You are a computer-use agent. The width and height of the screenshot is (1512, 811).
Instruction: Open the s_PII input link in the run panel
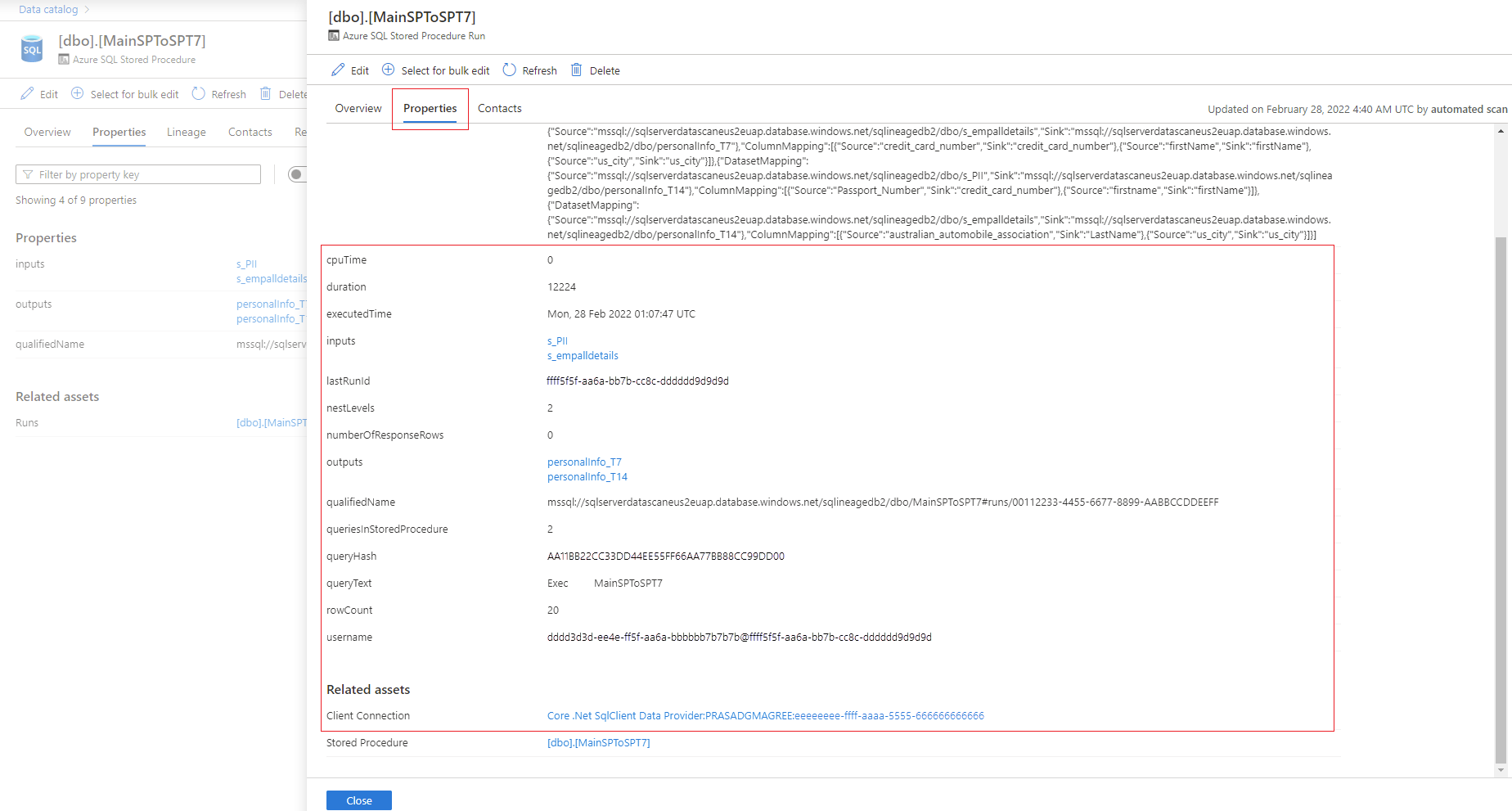557,341
